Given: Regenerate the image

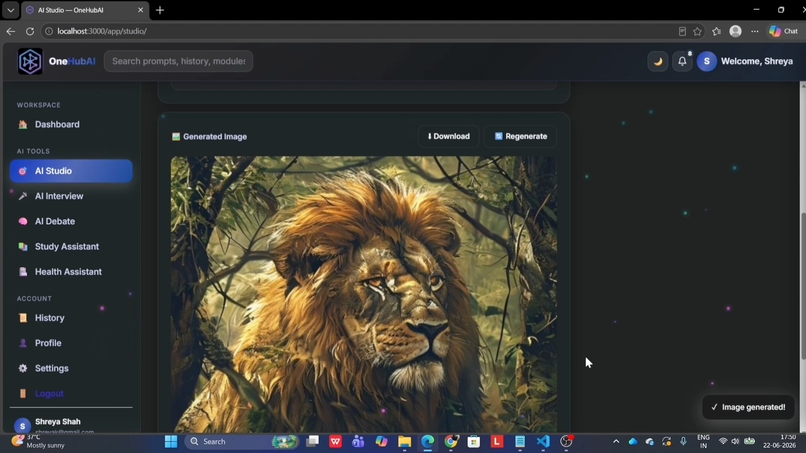Looking at the screenshot, I should (521, 136).
